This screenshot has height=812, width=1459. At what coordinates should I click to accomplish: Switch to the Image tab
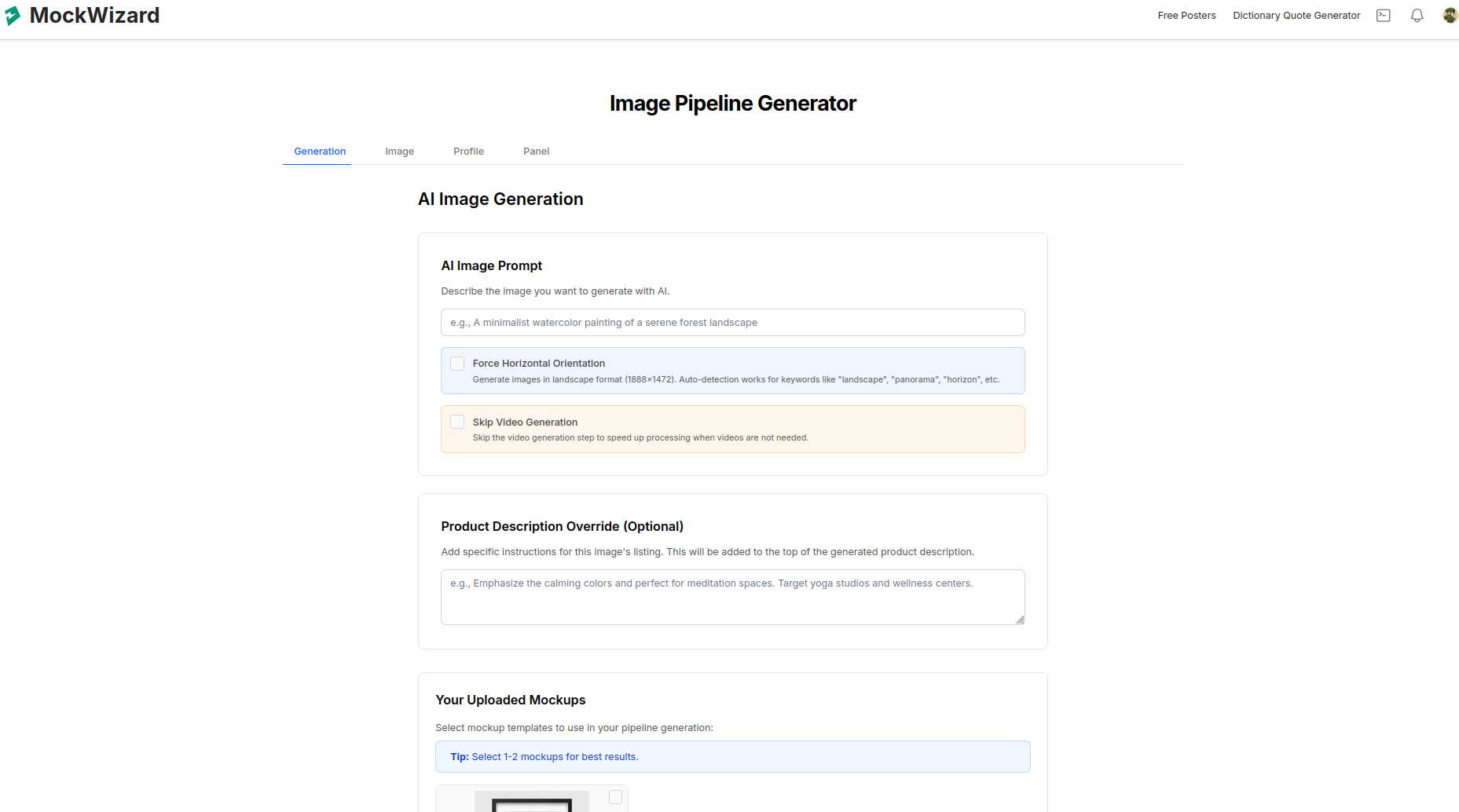[399, 151]
